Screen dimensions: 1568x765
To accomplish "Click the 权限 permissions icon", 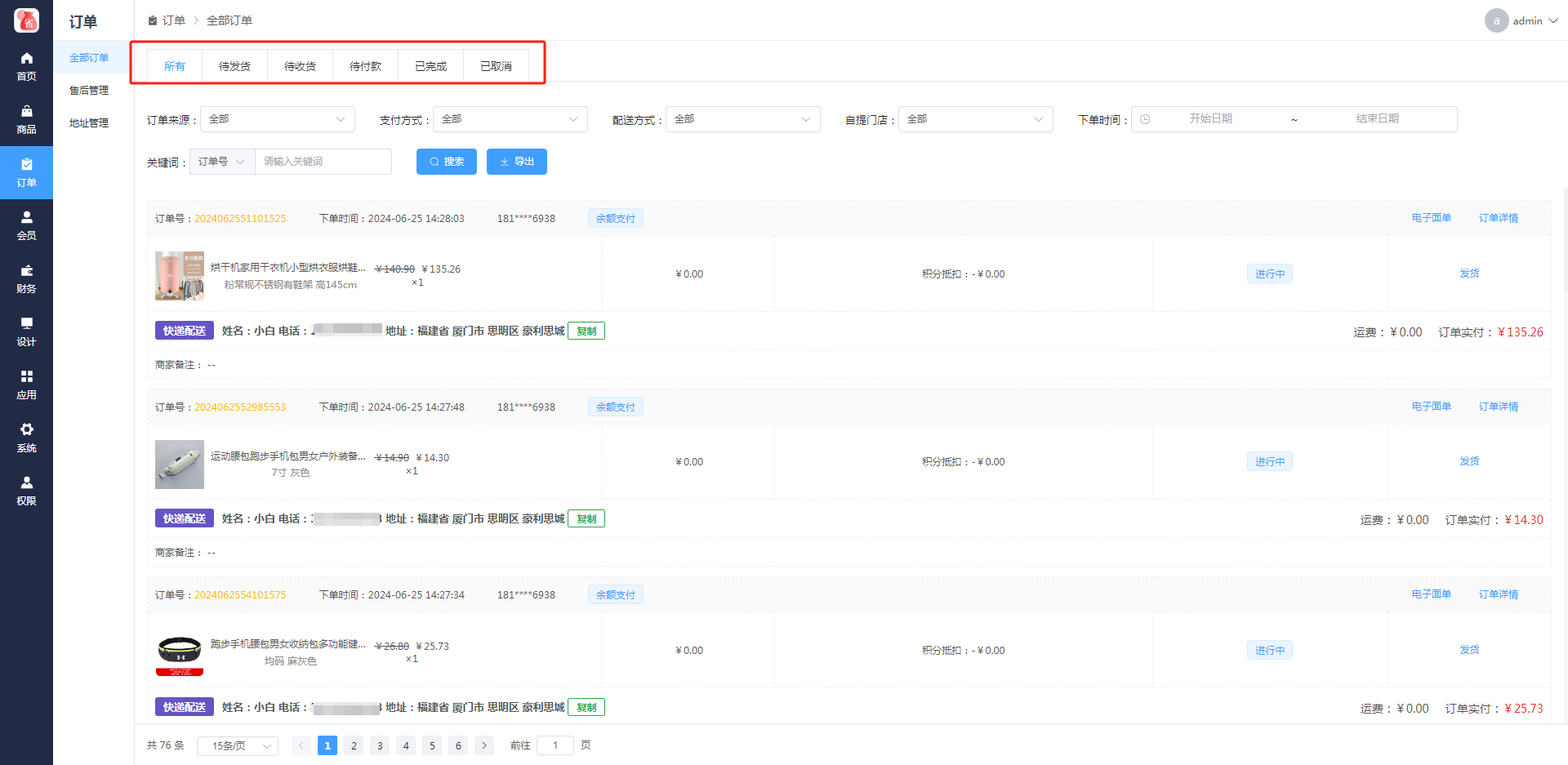I will 26,483.
